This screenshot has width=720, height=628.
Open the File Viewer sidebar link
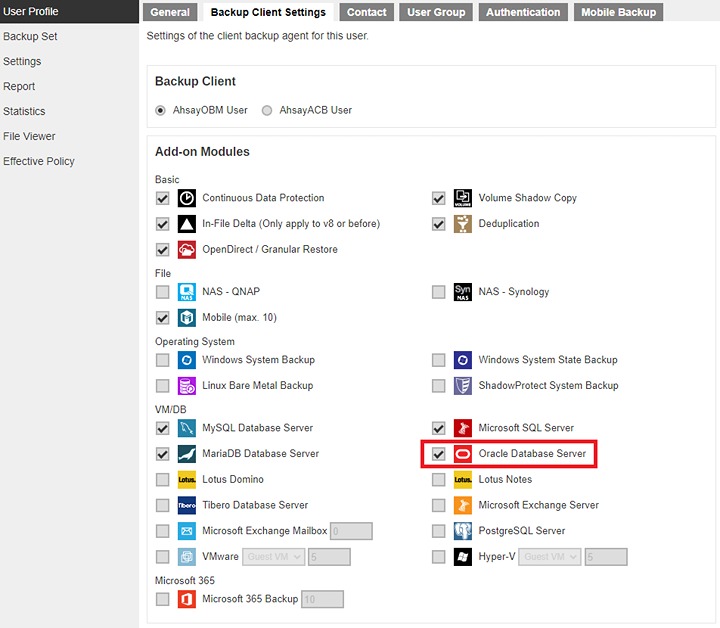pyautogui.click(x=29, y=136)
